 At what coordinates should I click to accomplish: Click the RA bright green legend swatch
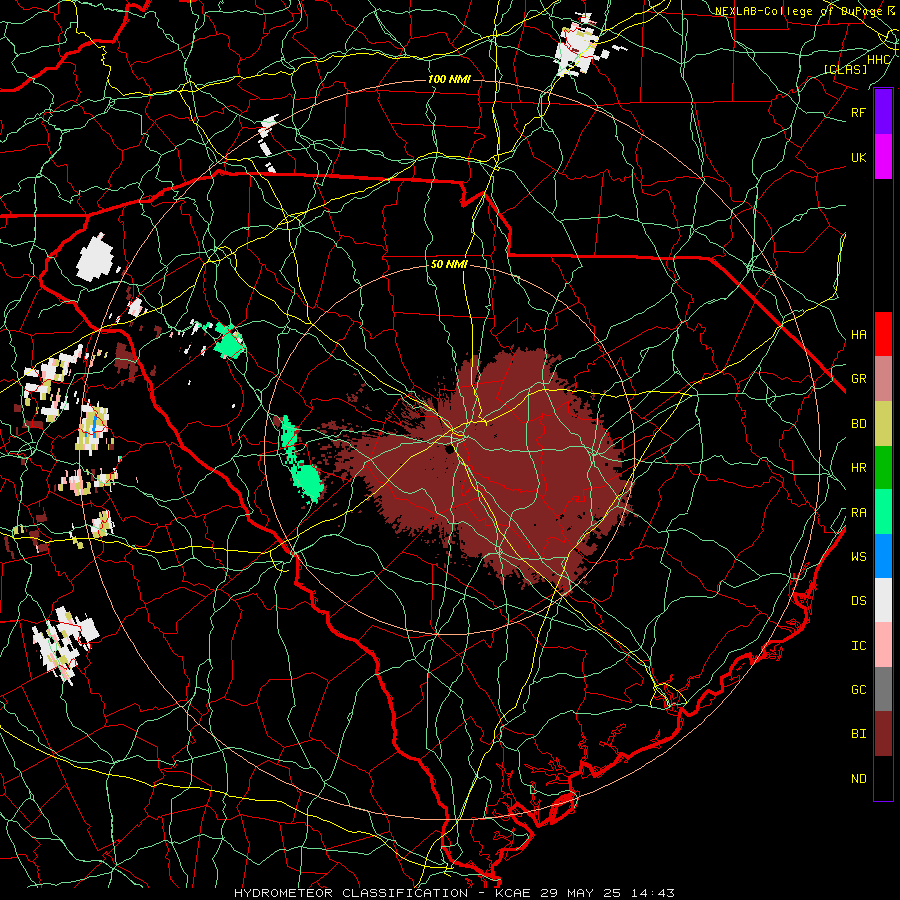(883, 512)
